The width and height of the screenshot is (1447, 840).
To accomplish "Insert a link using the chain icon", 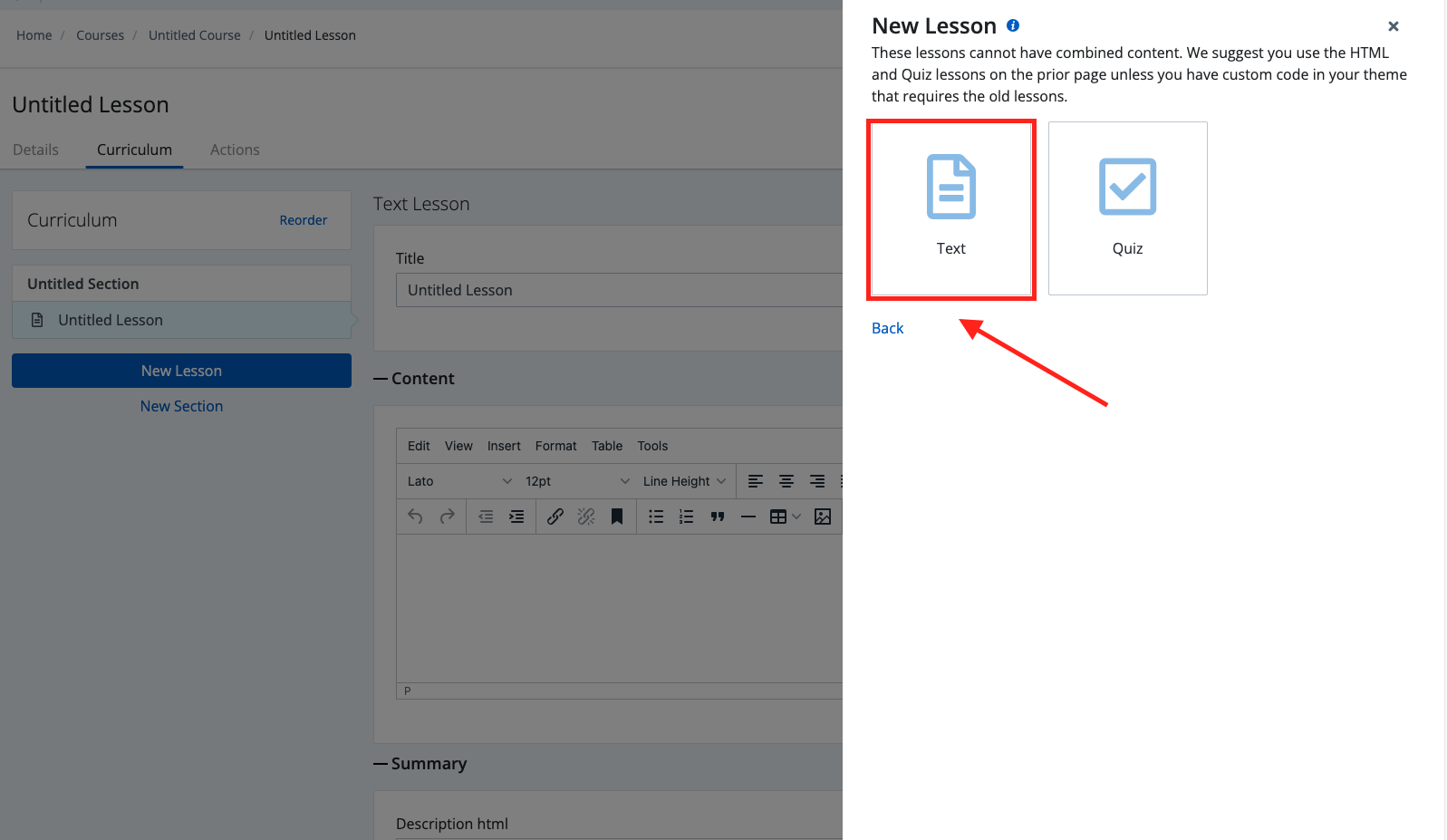I will coord(555,517).
